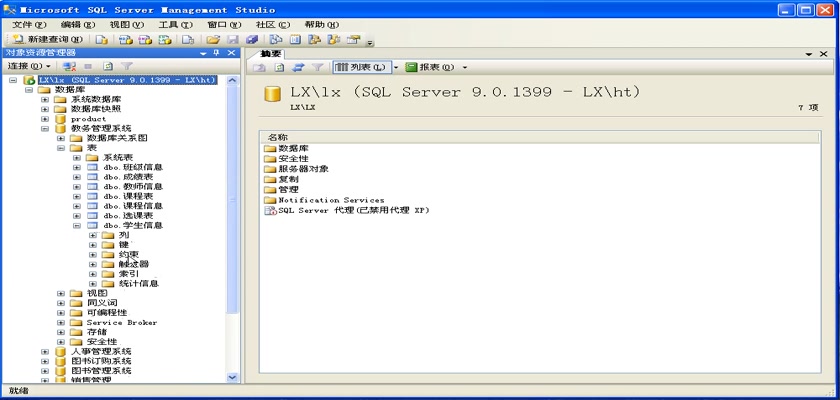Open the View (视图) menu

point(127,25)
